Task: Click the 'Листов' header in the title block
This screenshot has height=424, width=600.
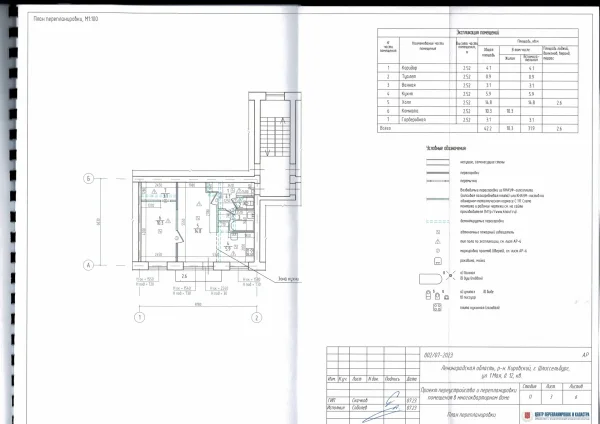Action: tap(576, 386)
